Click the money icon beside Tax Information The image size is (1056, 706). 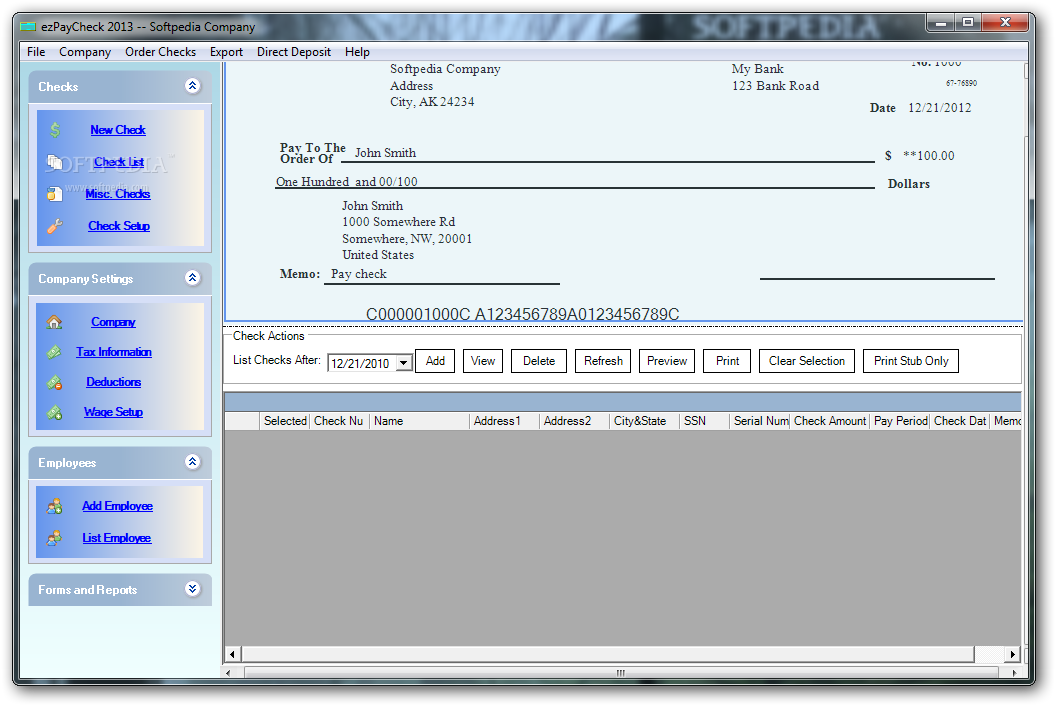55,352
